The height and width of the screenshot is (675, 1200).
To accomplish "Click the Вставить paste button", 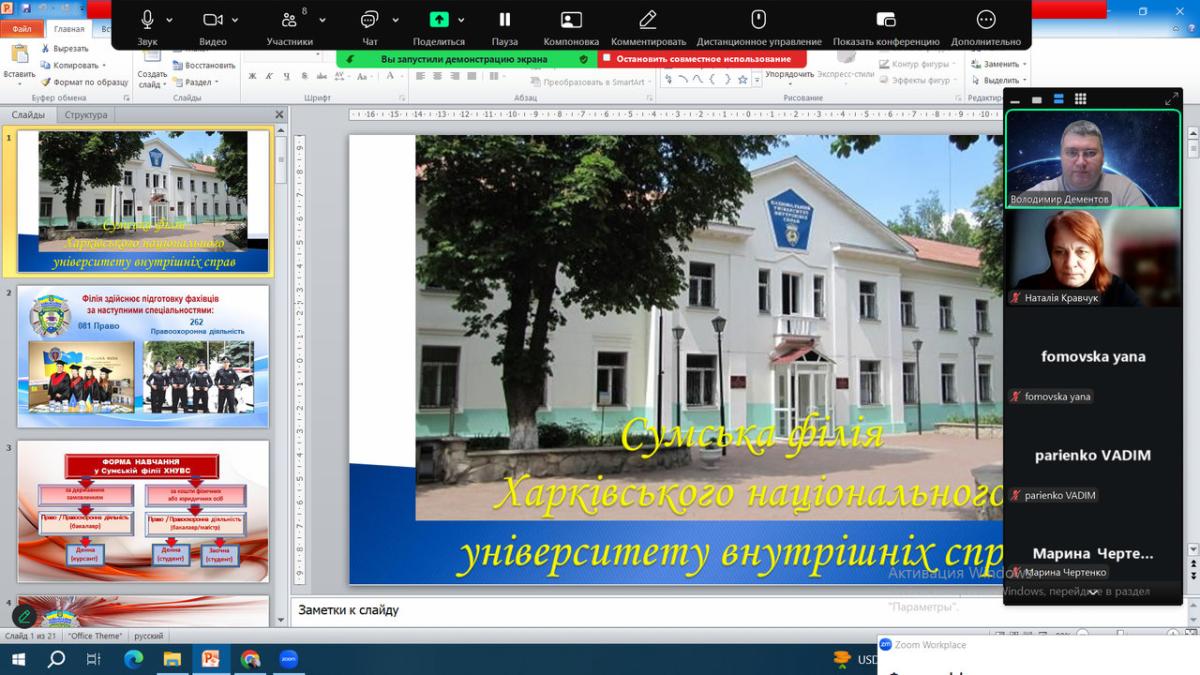I will (x=19, y=64).
